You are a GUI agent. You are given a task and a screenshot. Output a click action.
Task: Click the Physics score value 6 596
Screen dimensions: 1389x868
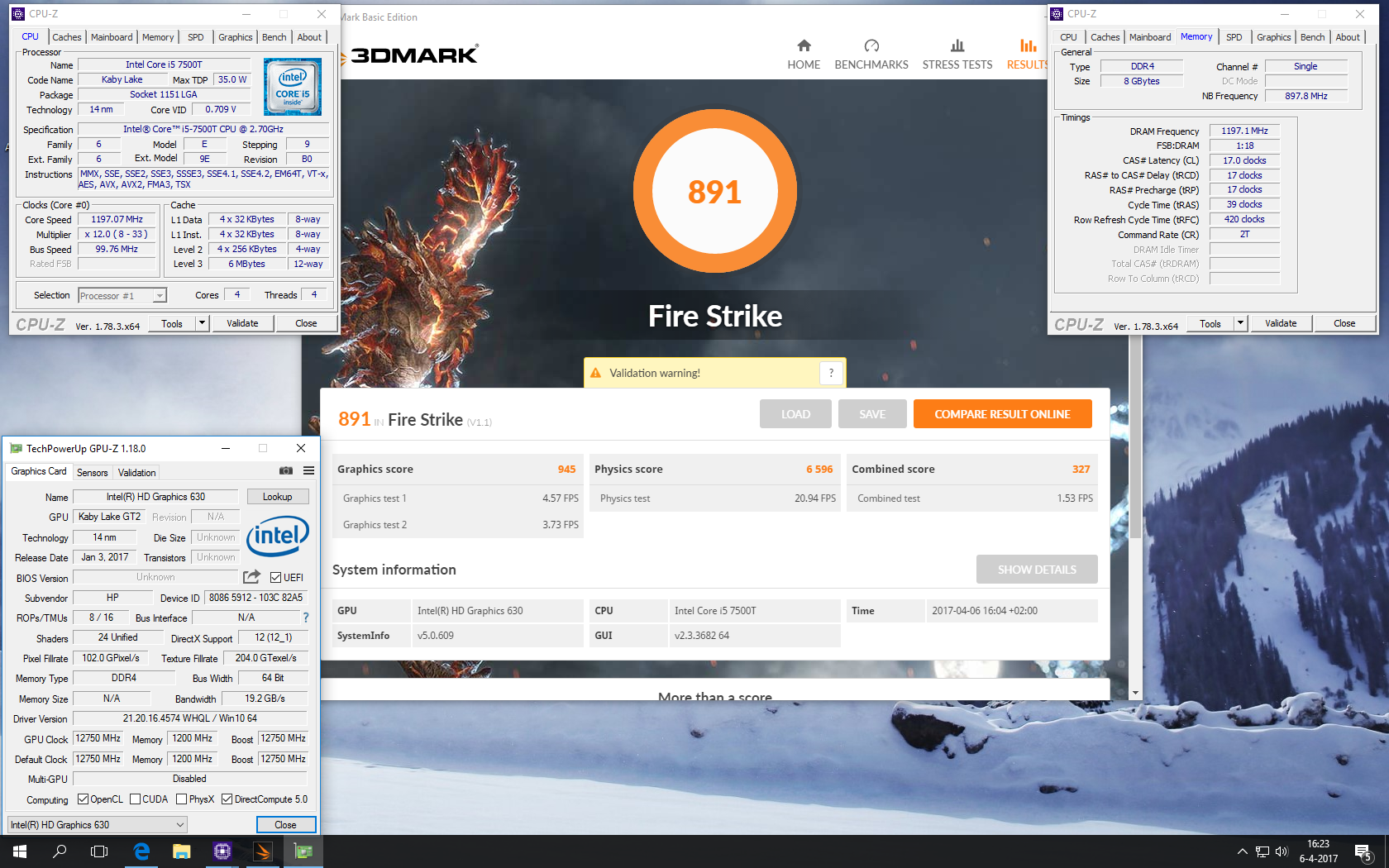(x=819, y=469)
